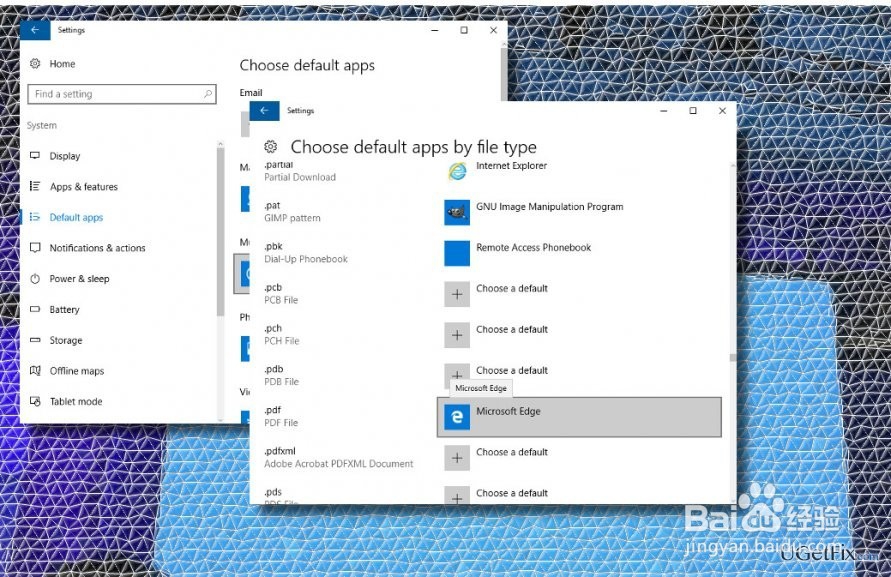Open Notifications & actions settings icon

[x=35, y=248]
